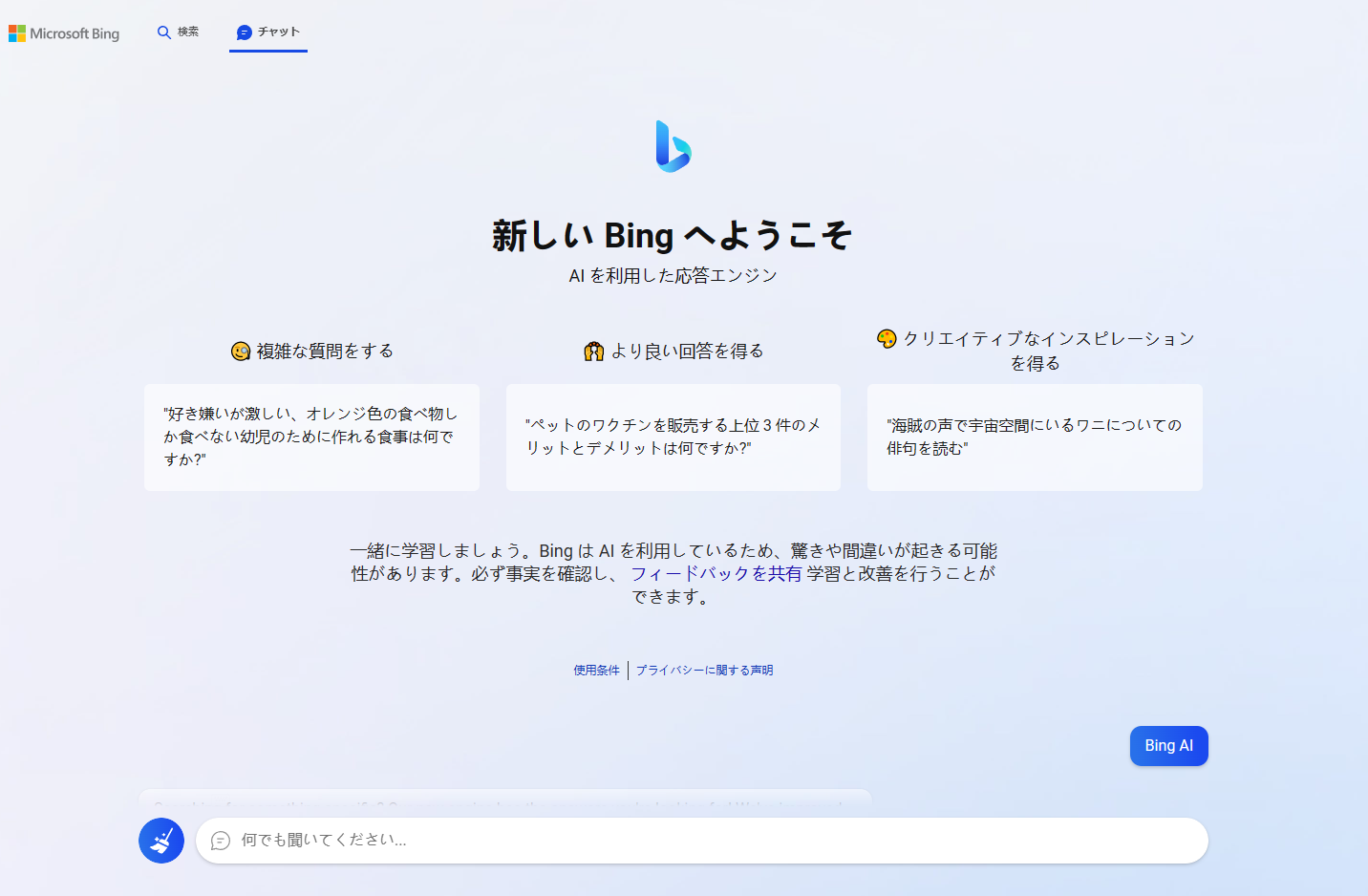Click the artist palette emoji beside クリエイティブ heading
Screen dimensions: 1368x896
887,338
